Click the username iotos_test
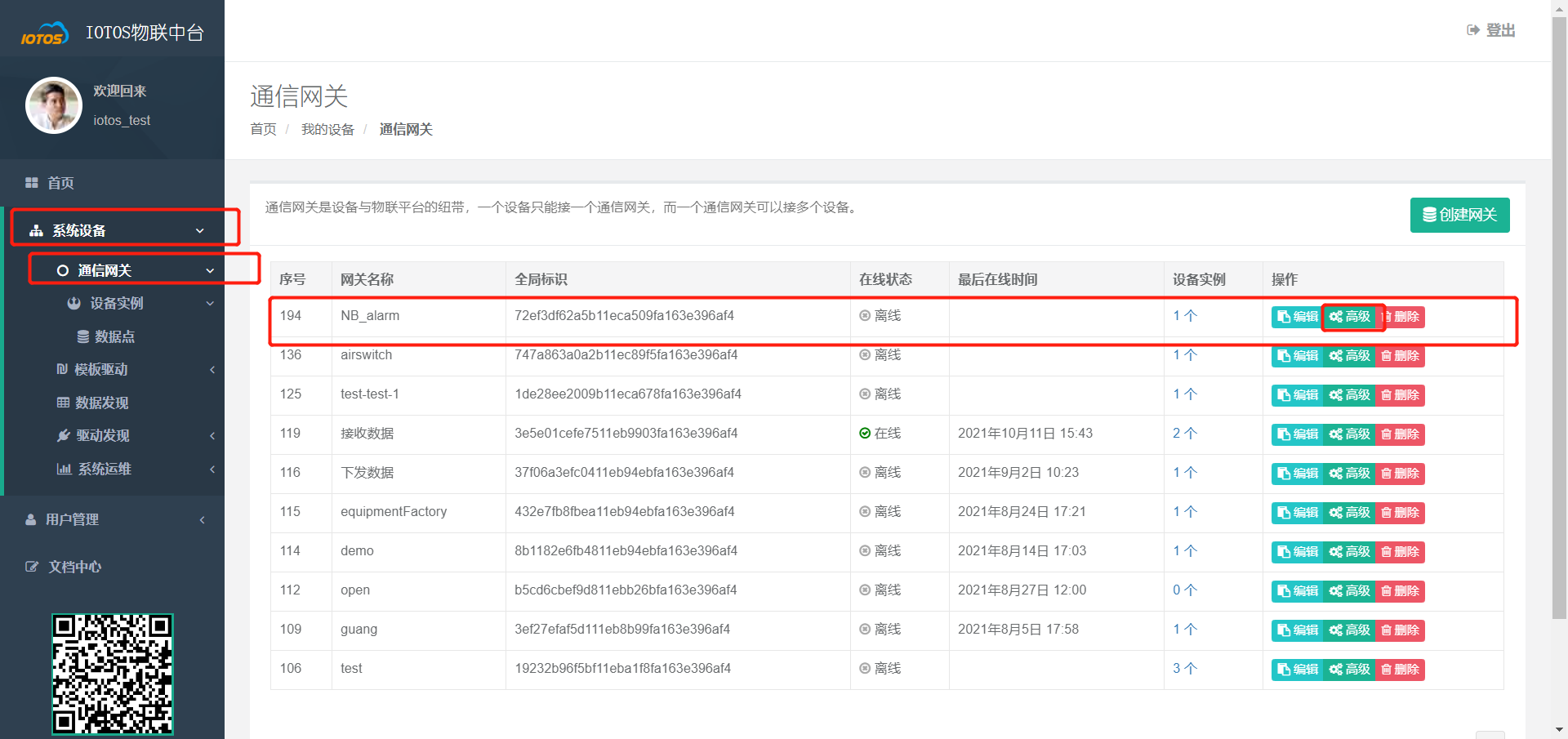The image size is (1568, 739). [122, 121]
